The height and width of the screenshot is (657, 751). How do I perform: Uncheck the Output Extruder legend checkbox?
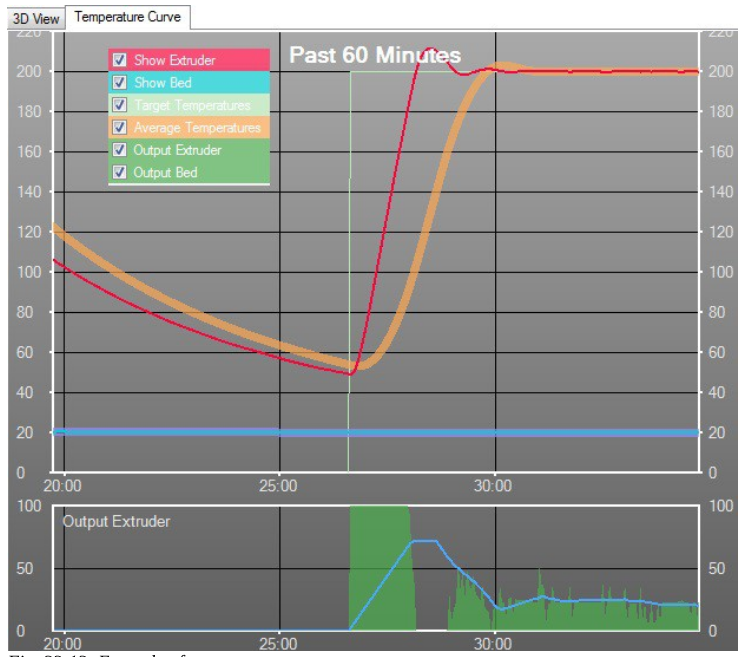point(120,150)
